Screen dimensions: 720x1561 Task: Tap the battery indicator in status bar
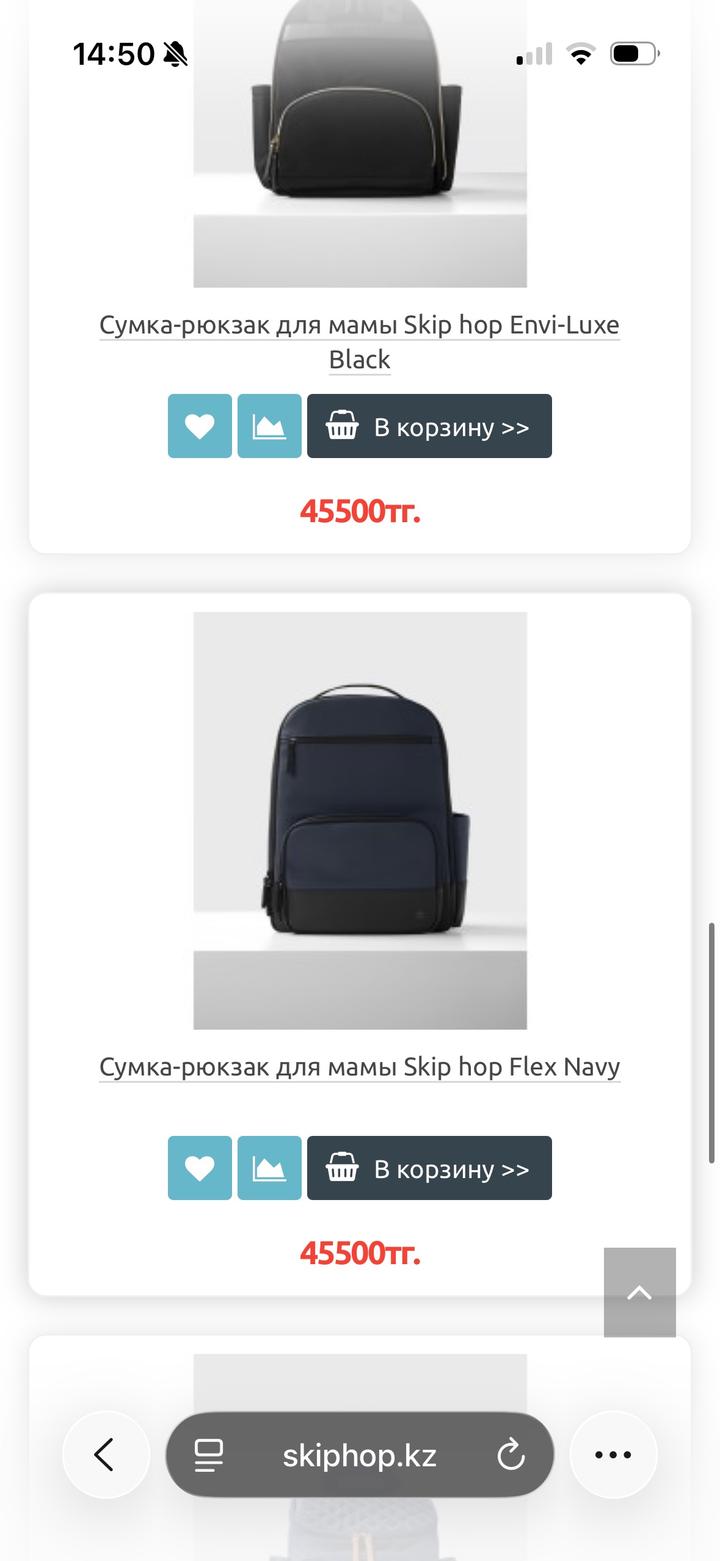click(x=634, y=53)
